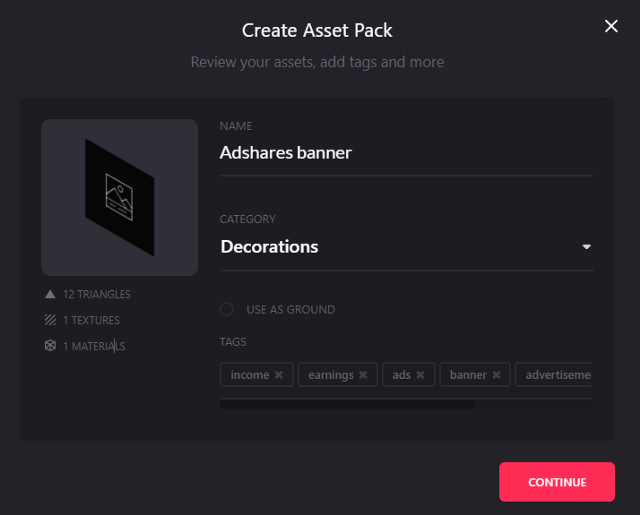Click the triangles count icon
This screenshot has height=515, width=640.
(50, 294)
